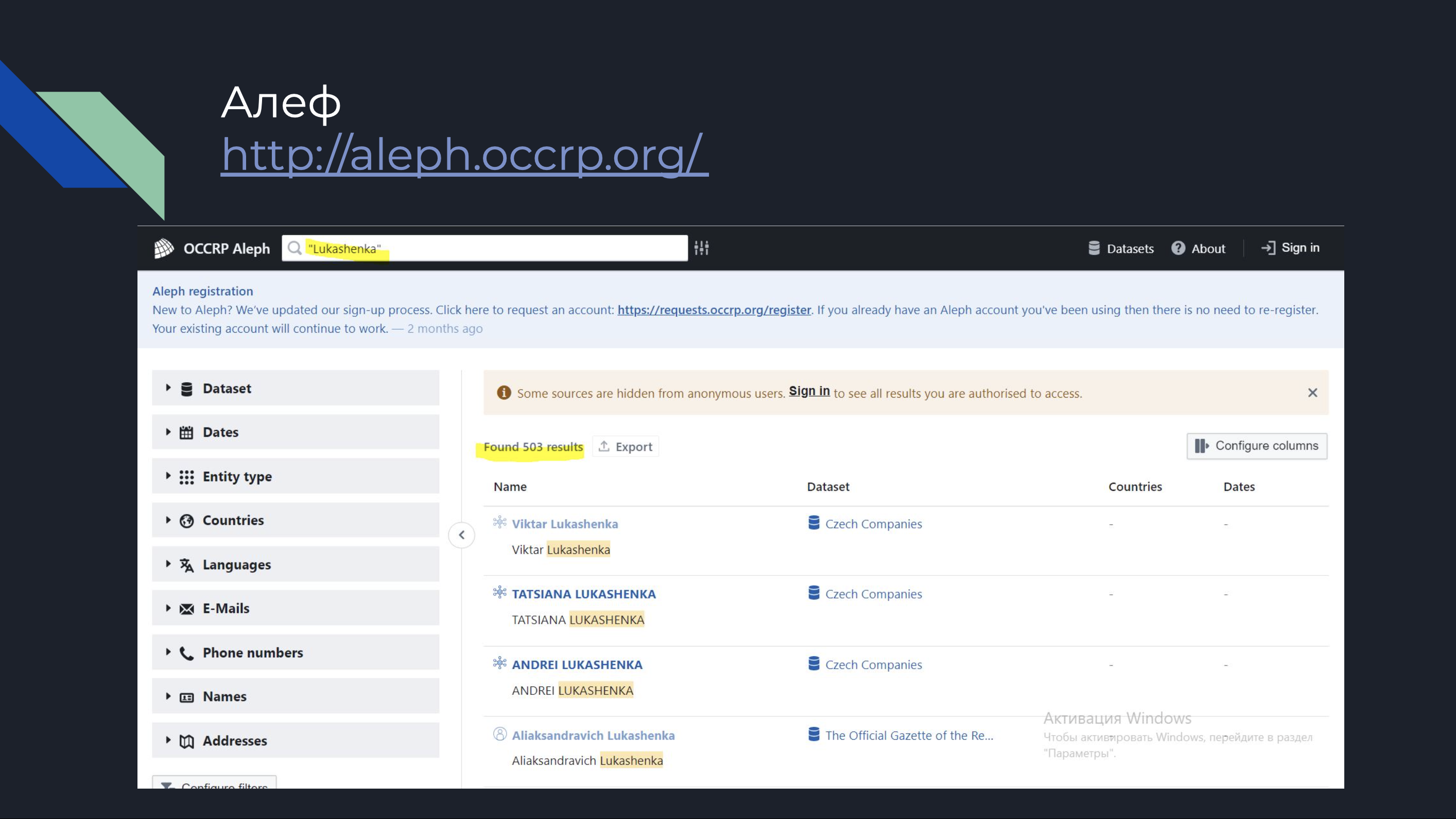
Task: Expand the Dataset filter arrow
Action: pyautogui.click(x=168, y=388)
